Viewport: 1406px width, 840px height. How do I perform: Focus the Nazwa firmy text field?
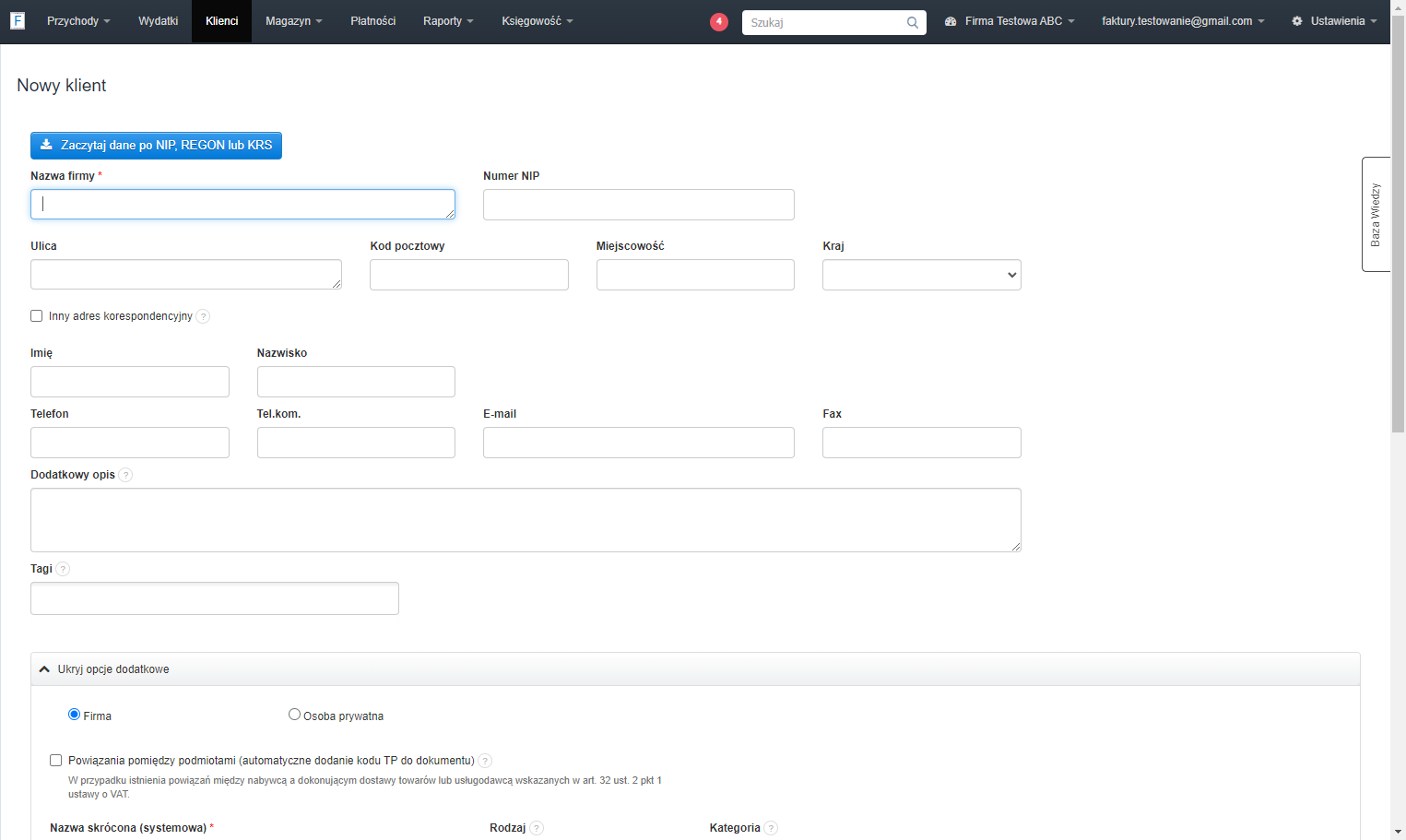pos(242,205)
